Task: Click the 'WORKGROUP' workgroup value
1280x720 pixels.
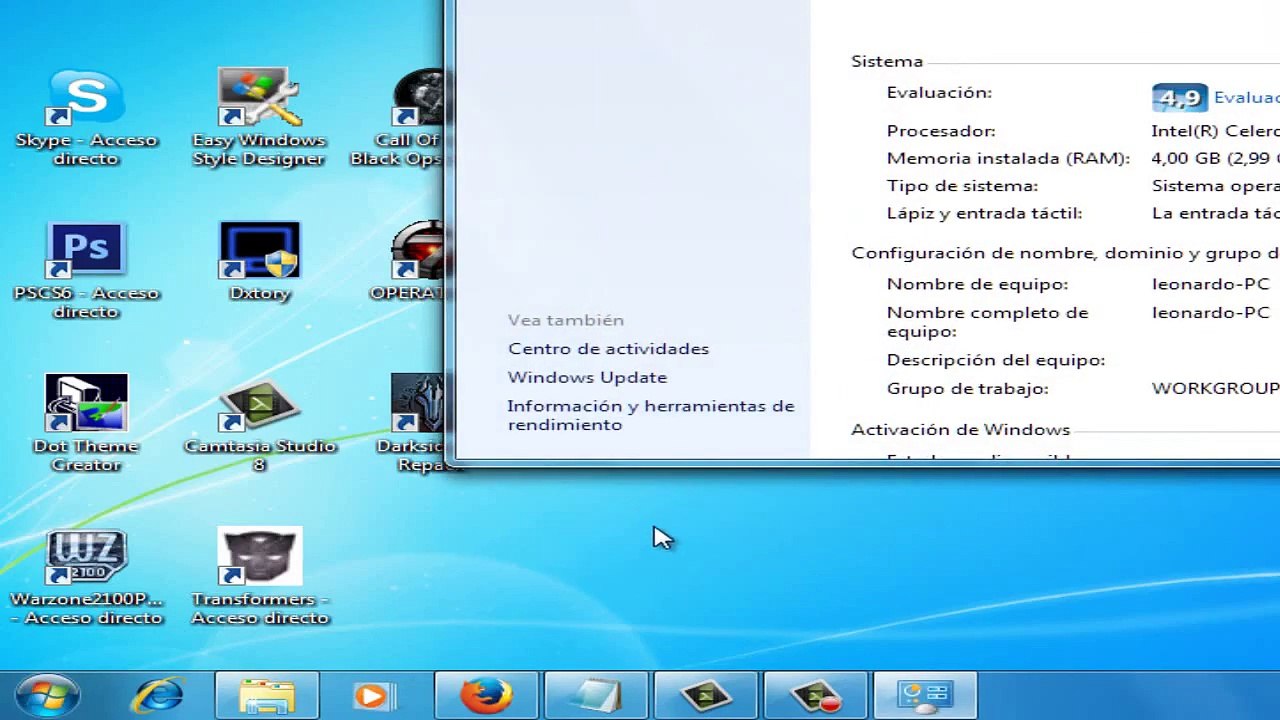Action: pyautogui.click(x=1215, y=388)
